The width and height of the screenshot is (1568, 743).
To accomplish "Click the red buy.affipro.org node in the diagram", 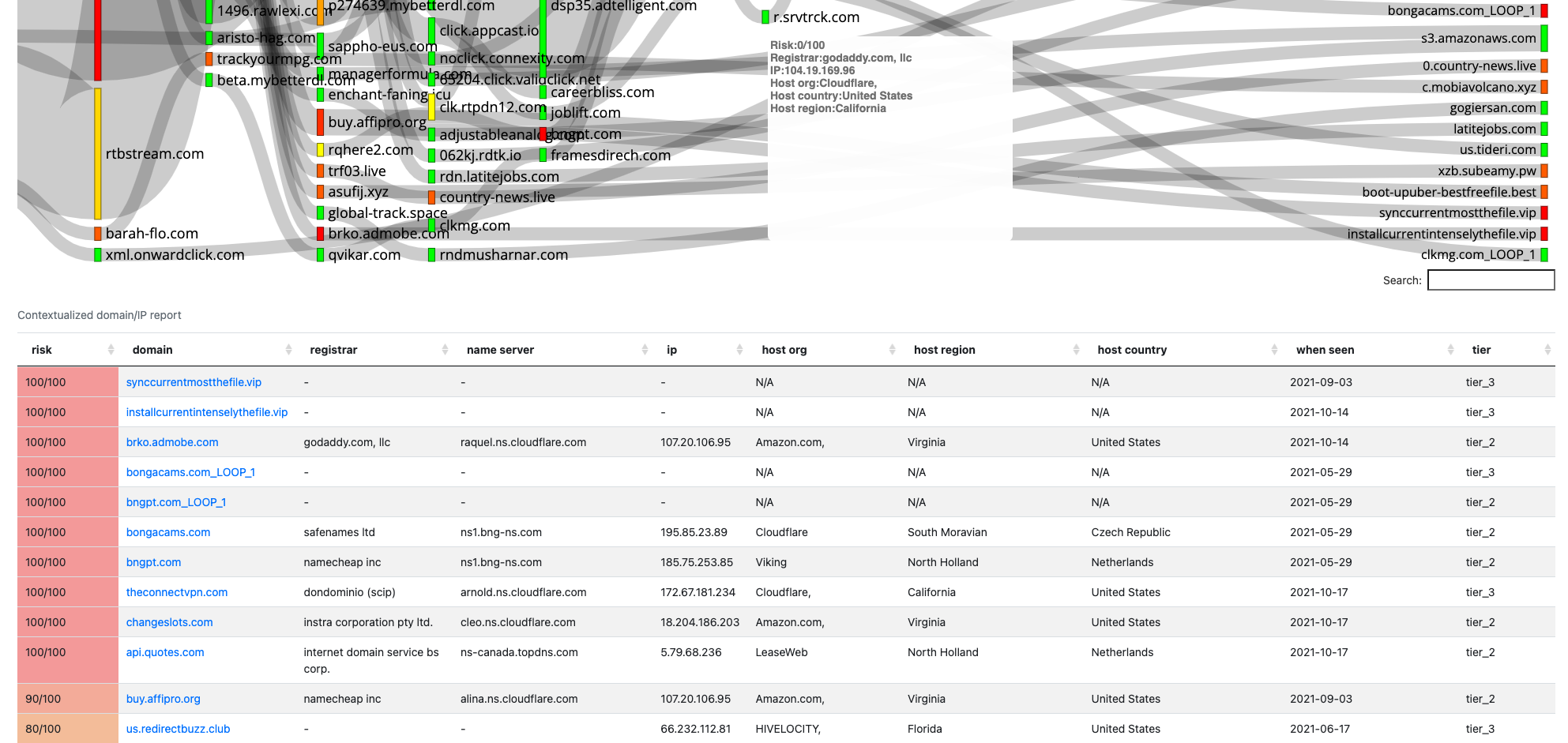I will click(x=320, y=122).
